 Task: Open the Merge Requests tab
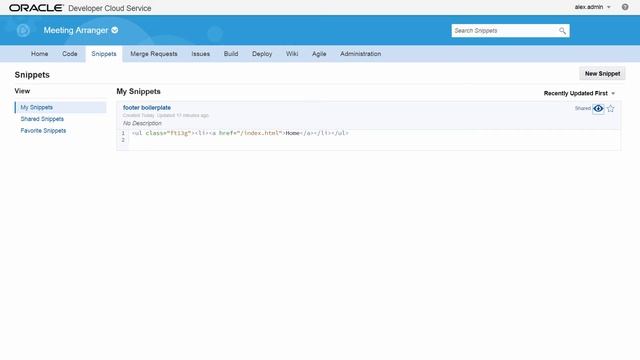(x=154, y=53)
